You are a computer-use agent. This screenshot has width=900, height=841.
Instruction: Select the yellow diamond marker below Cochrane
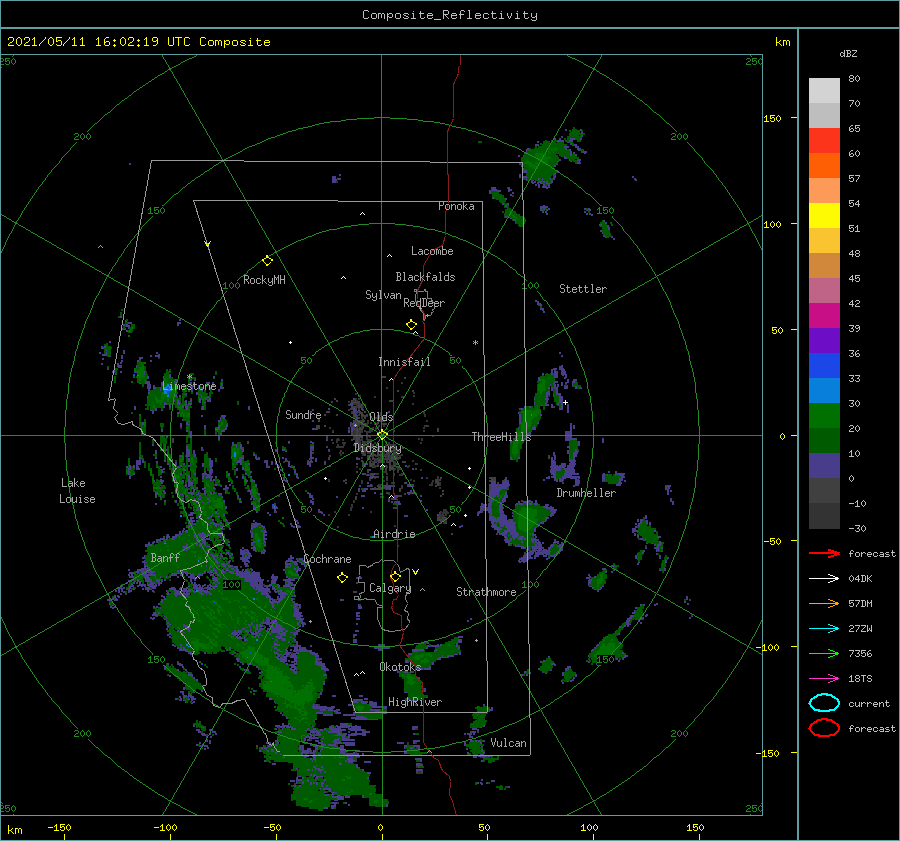[342, 578]
